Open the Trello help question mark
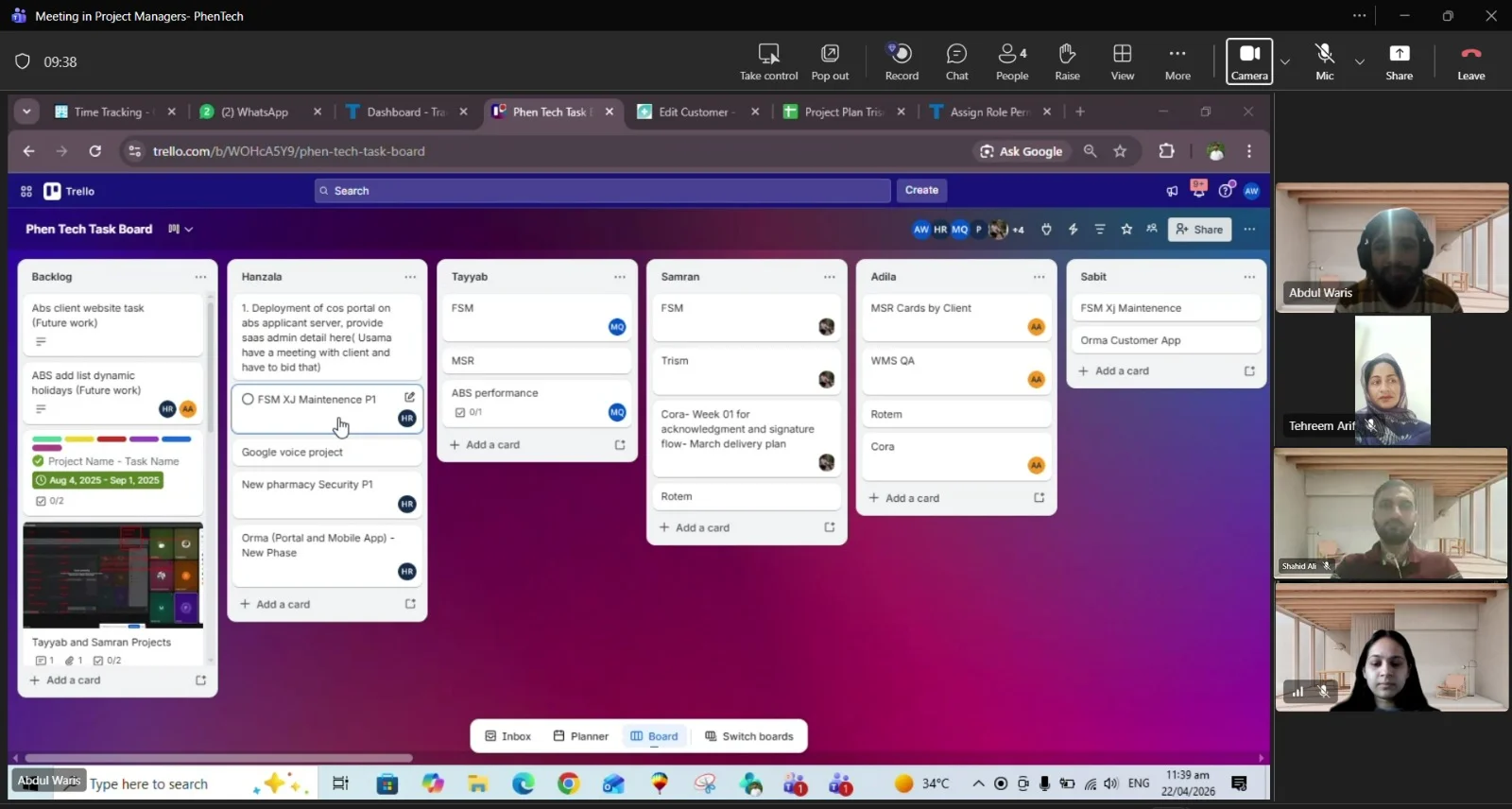Viewport: 1512px width, 809px height. 1226,191
